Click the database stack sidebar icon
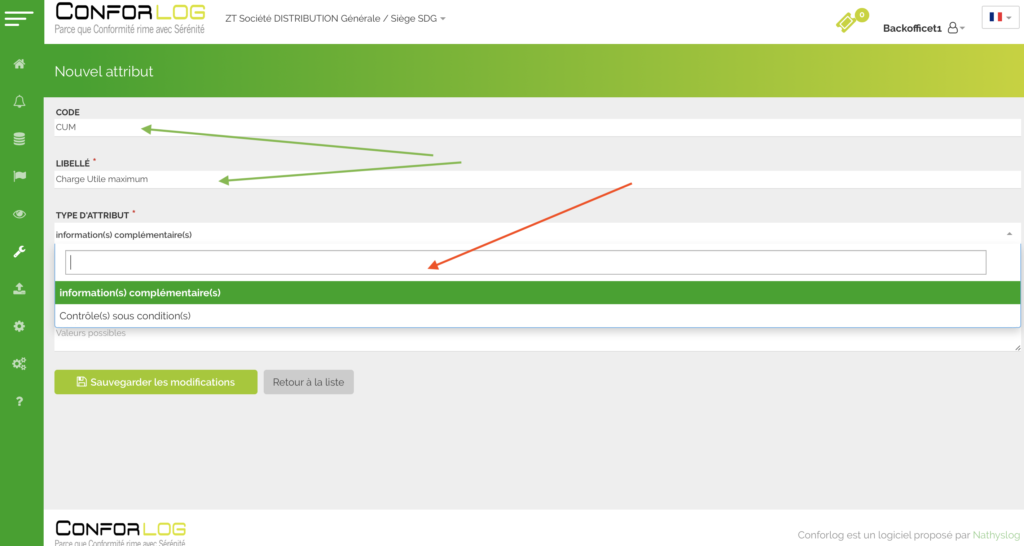 coord(19,139)
